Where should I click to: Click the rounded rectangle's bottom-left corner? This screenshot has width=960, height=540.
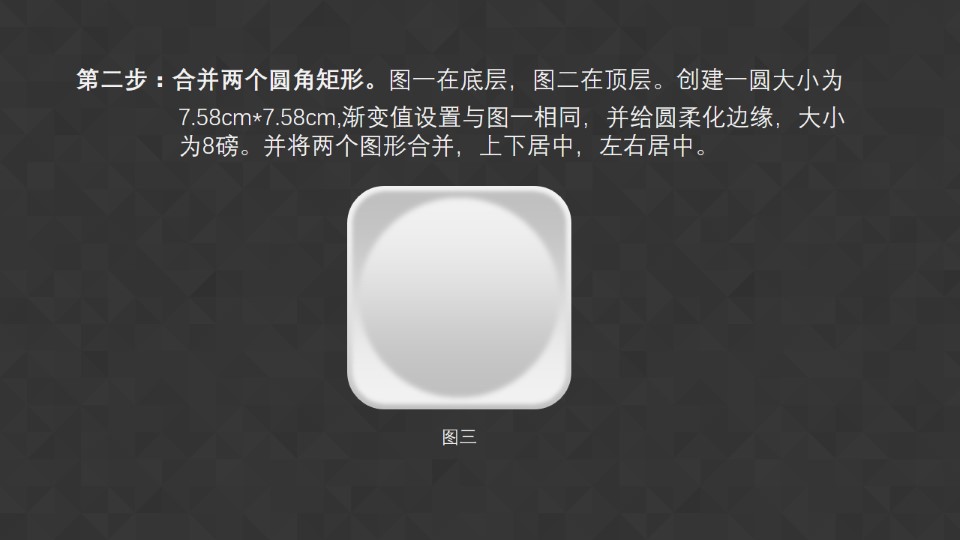(360, 396)
